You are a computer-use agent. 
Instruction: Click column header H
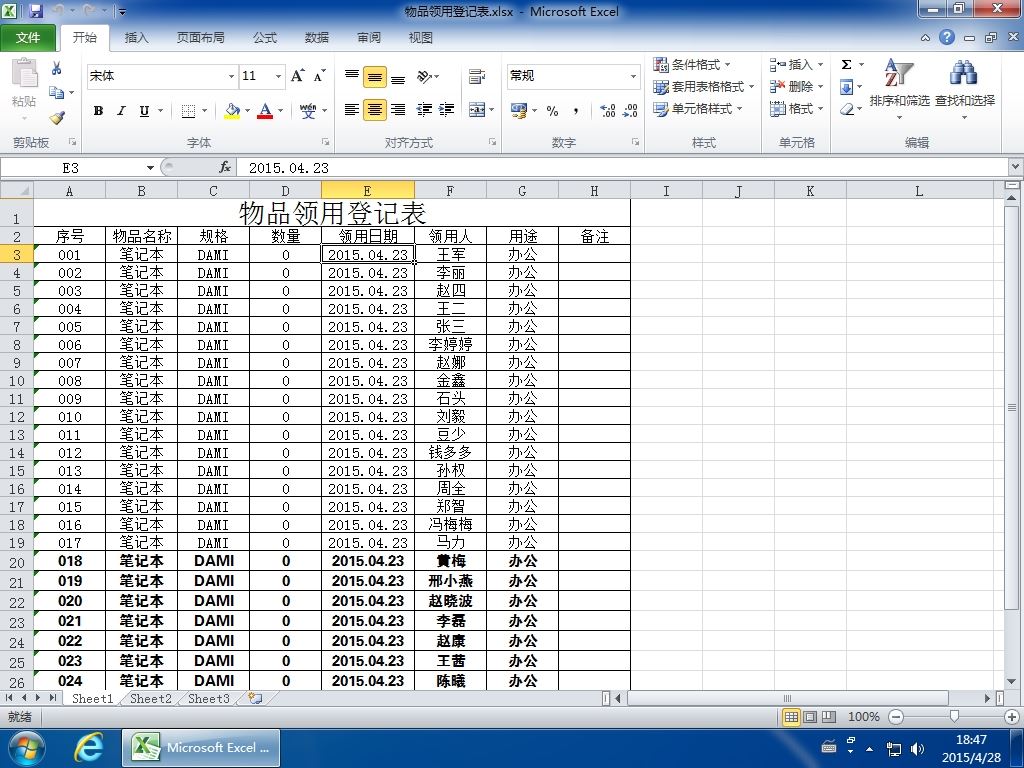point(594,191)
